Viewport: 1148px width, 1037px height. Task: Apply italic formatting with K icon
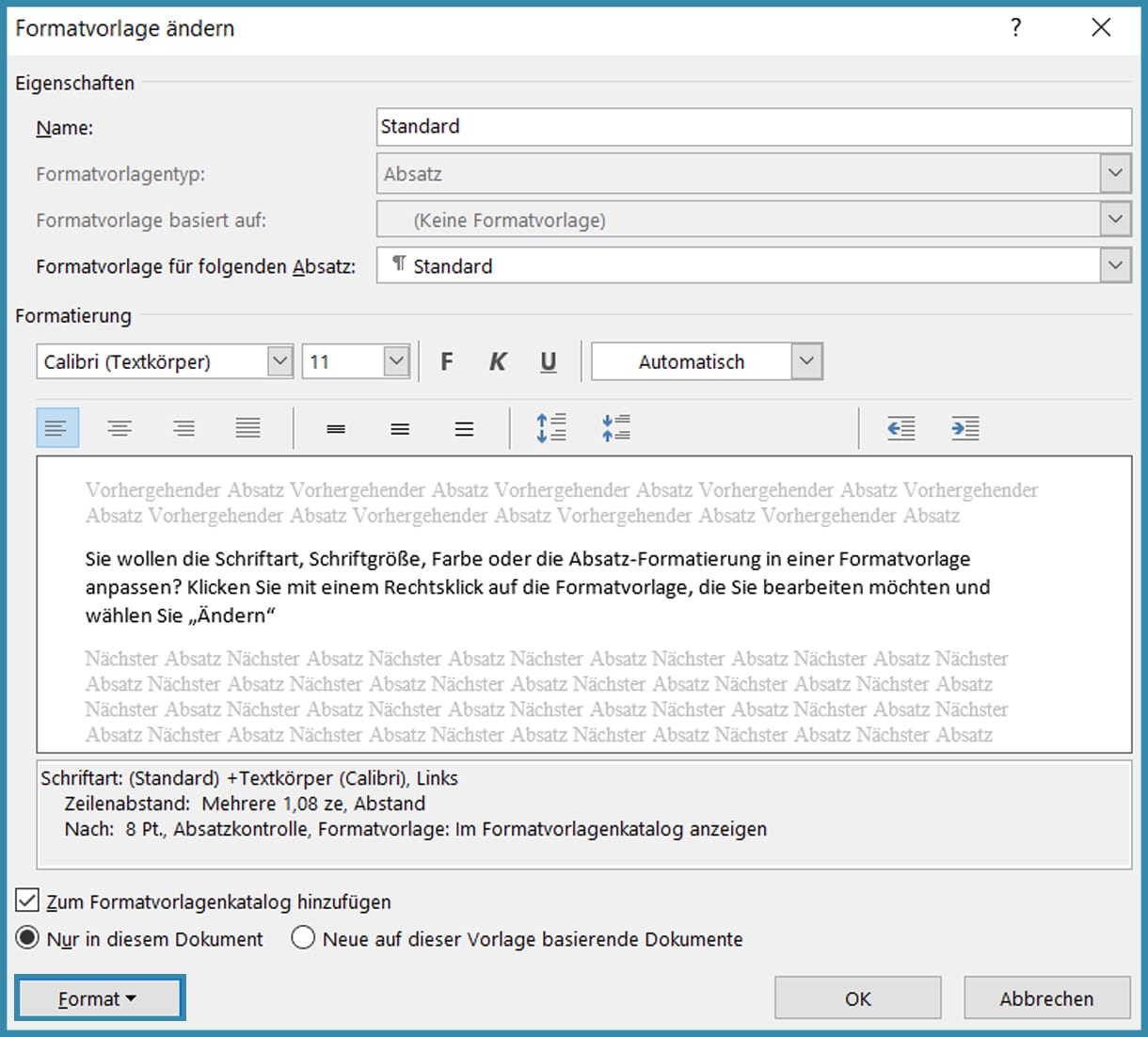pos(497,360)
